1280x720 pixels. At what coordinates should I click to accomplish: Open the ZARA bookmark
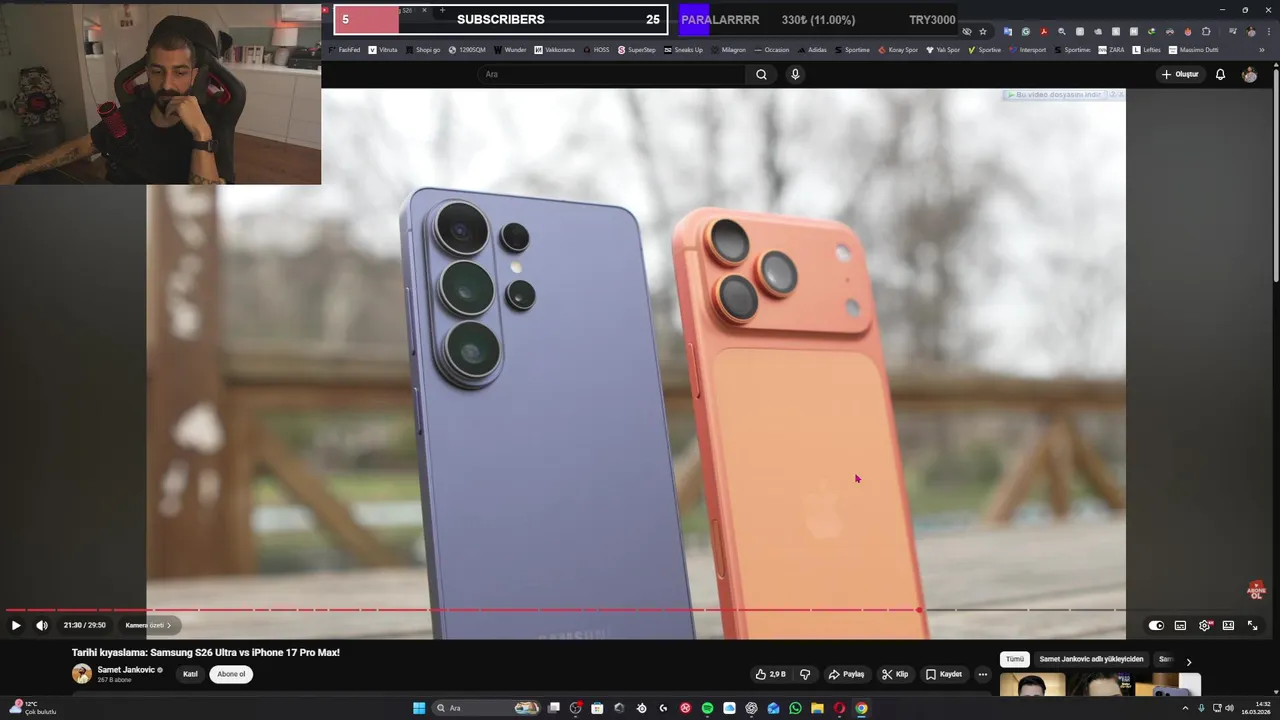point(1111,49)
